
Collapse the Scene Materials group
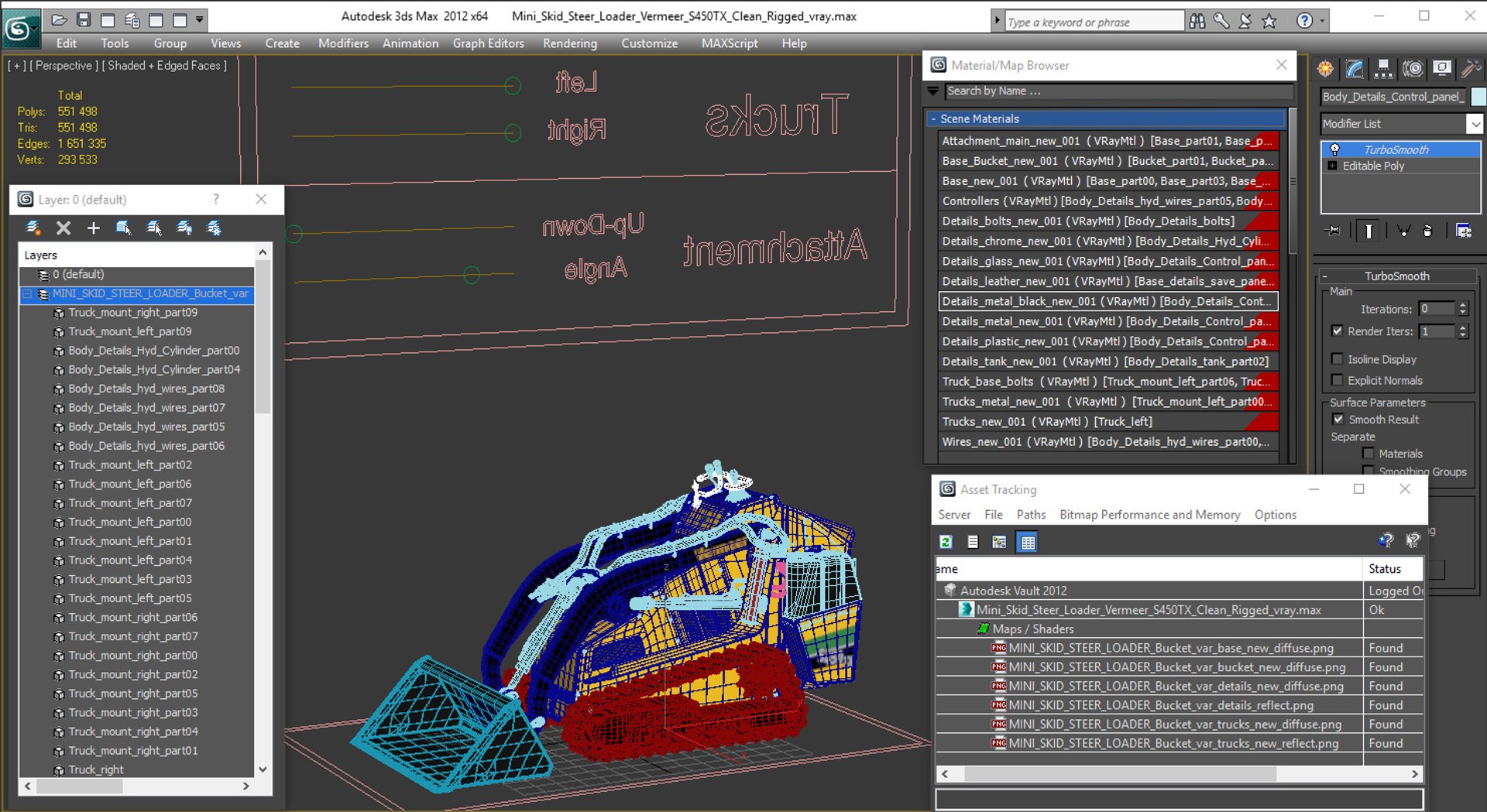coord(933,118)
